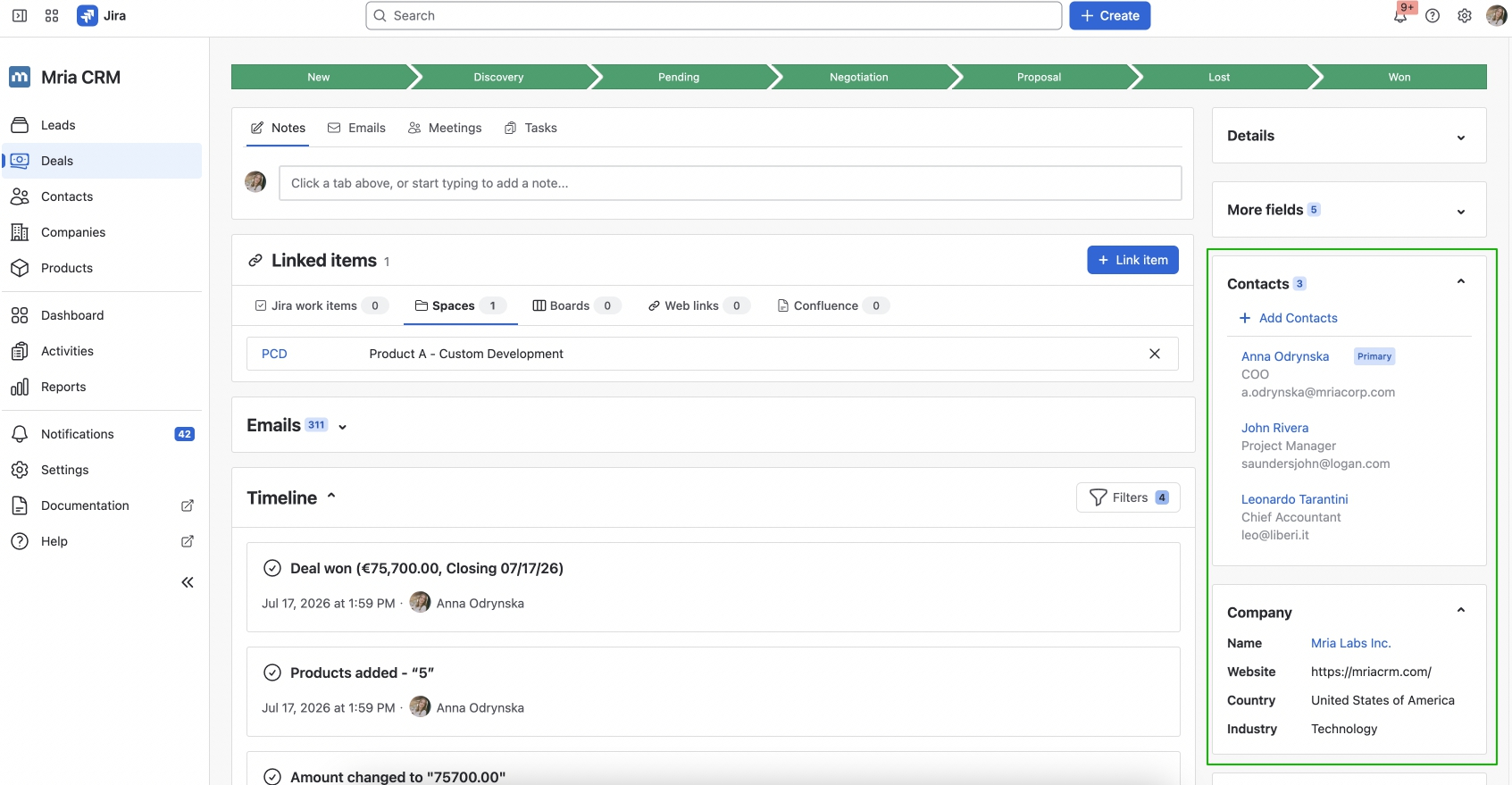This screenshot has width=1512, height=785.
Task: Collapse the Company panel
Action: [x=1461, y=610]
